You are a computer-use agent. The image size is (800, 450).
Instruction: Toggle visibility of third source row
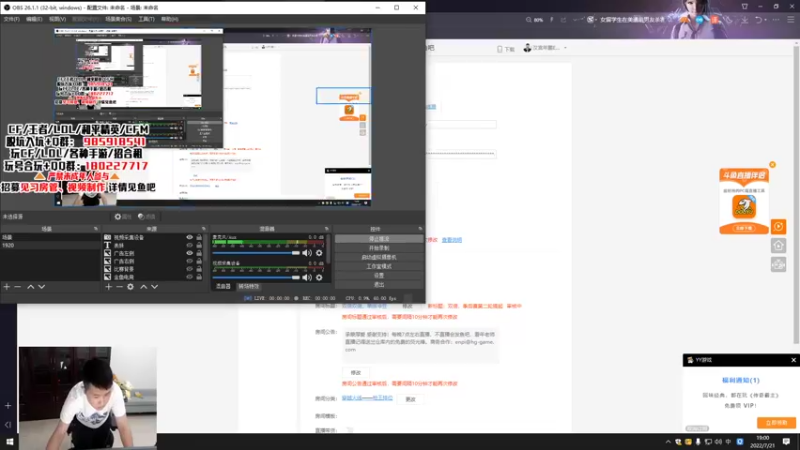(x=189, y=253)
